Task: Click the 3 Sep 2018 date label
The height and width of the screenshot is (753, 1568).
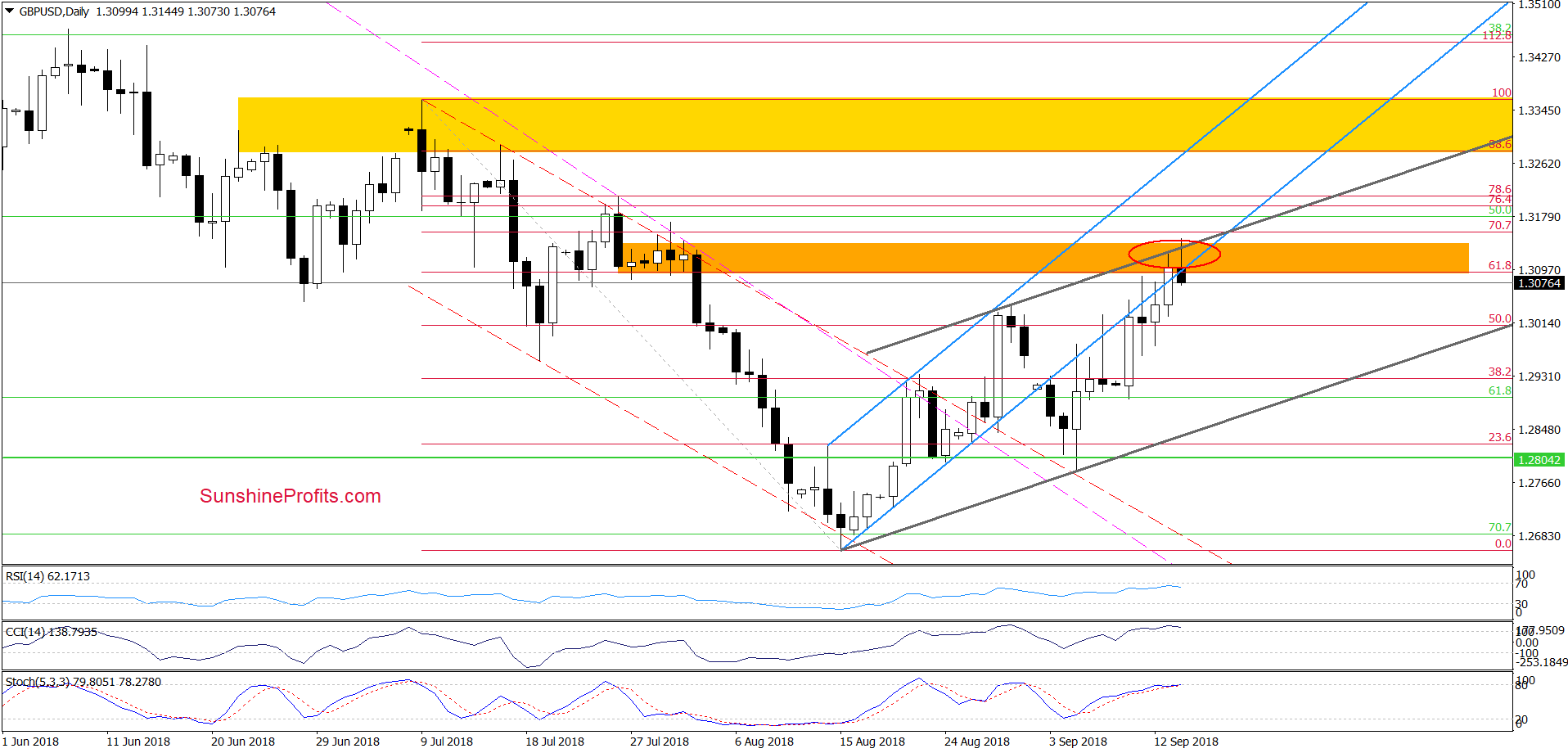Action: coord(1079,742)
